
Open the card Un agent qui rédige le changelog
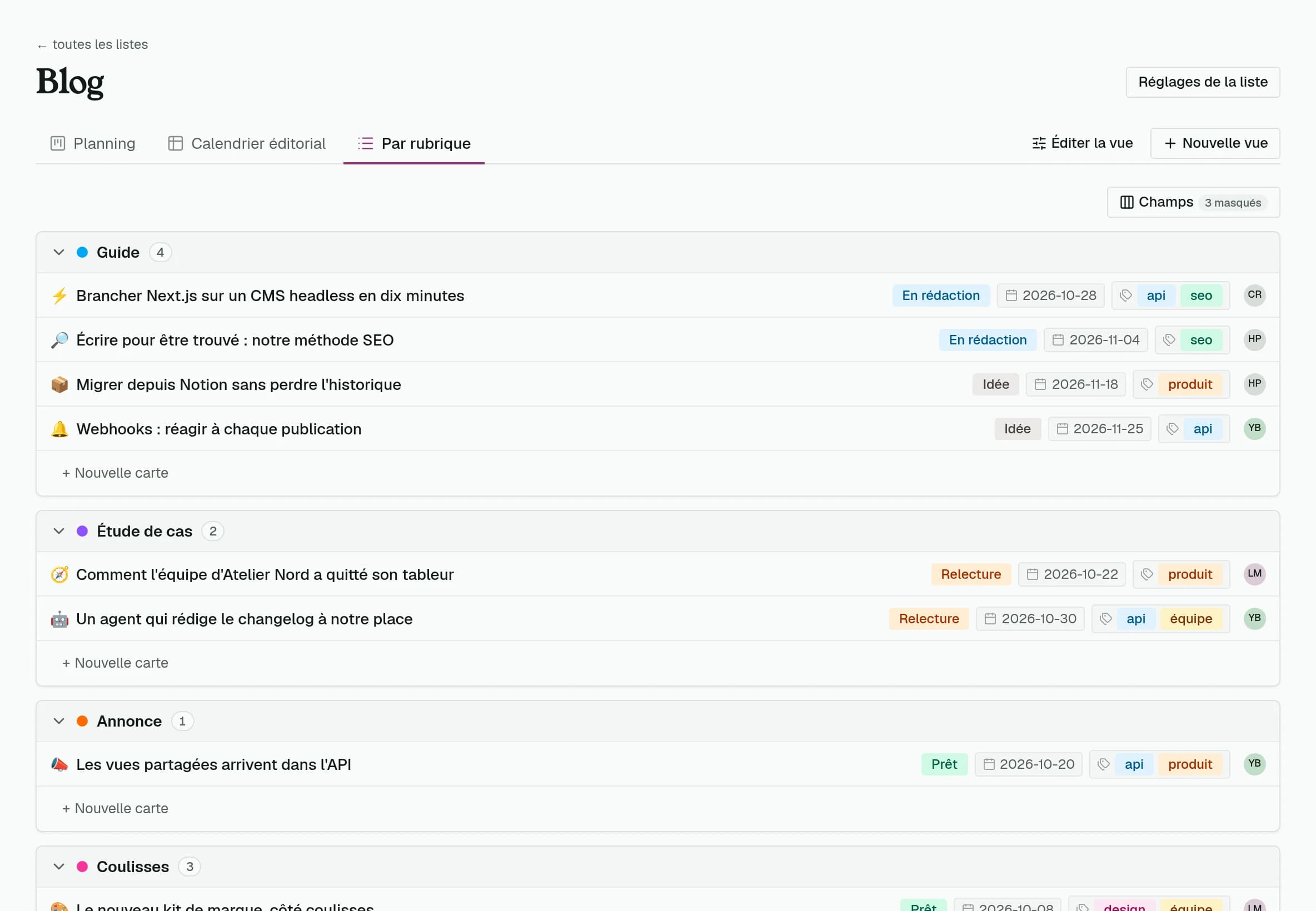[245, 619]
